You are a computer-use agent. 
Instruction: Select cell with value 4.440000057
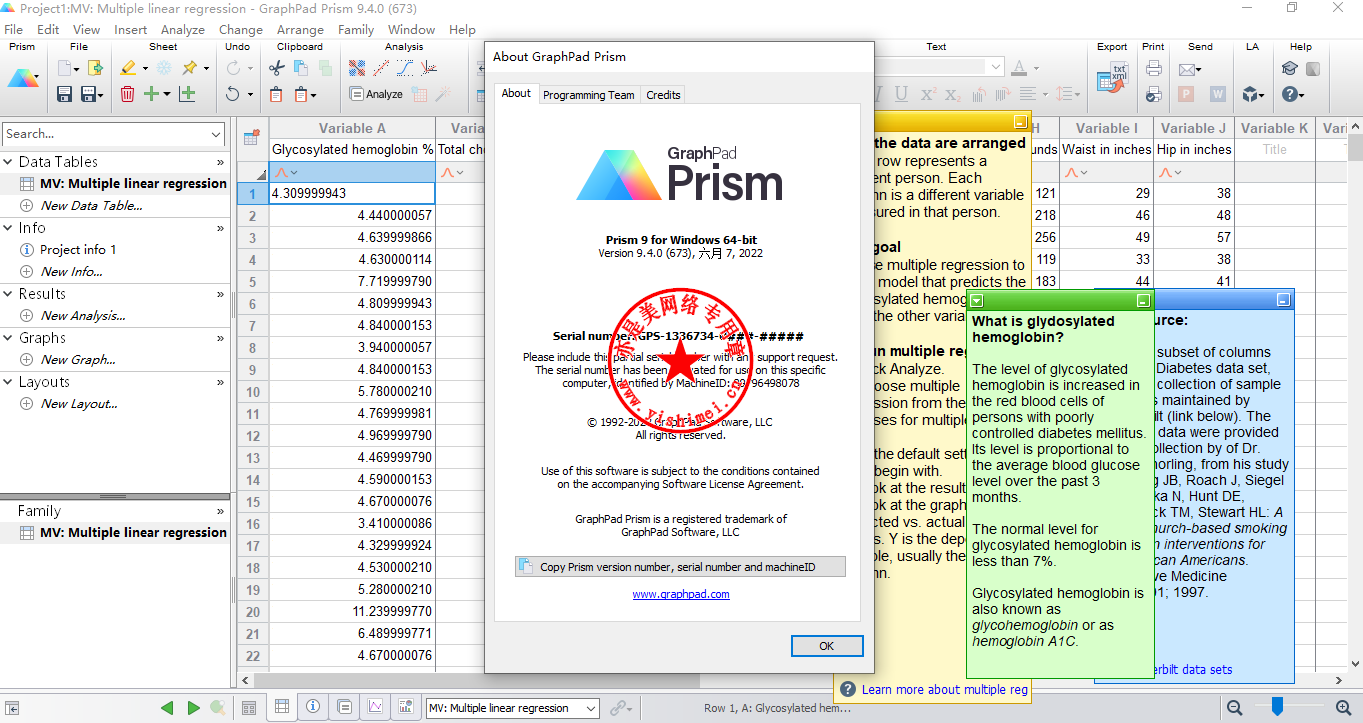(352, 215)
